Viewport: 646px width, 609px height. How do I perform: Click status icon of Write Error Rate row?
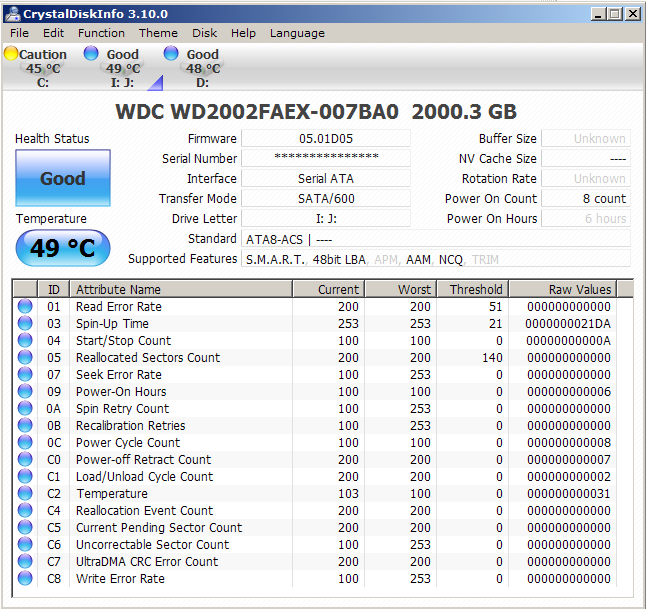25,578
